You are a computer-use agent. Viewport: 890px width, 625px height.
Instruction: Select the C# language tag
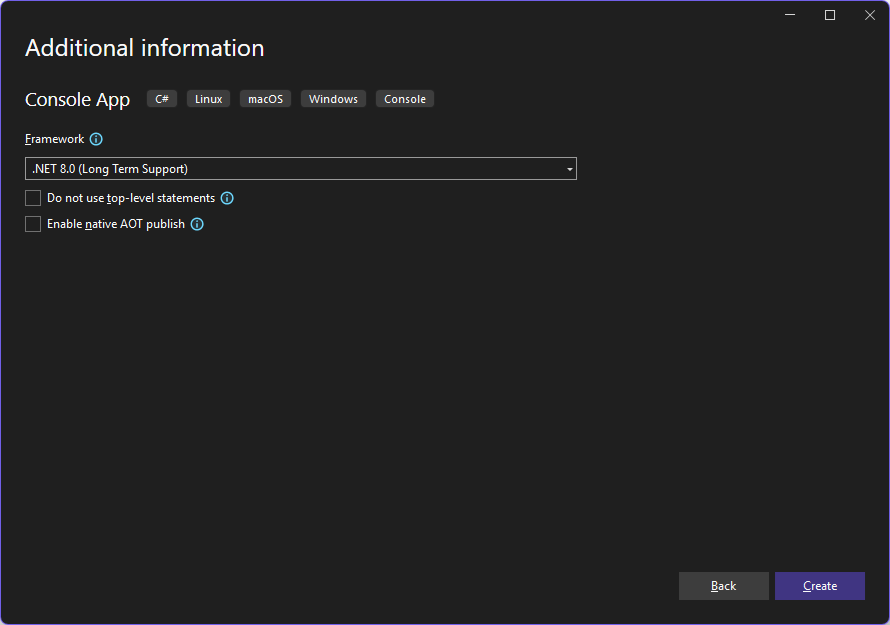point(161,98)
